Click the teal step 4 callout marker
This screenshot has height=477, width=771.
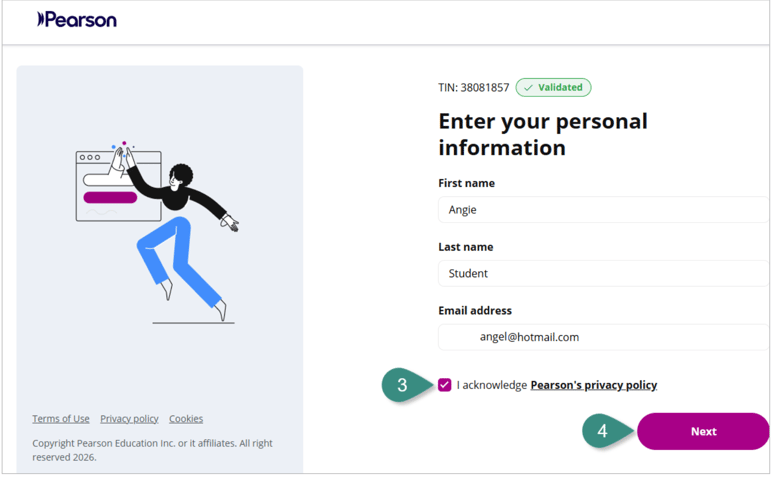click(607, 431)
